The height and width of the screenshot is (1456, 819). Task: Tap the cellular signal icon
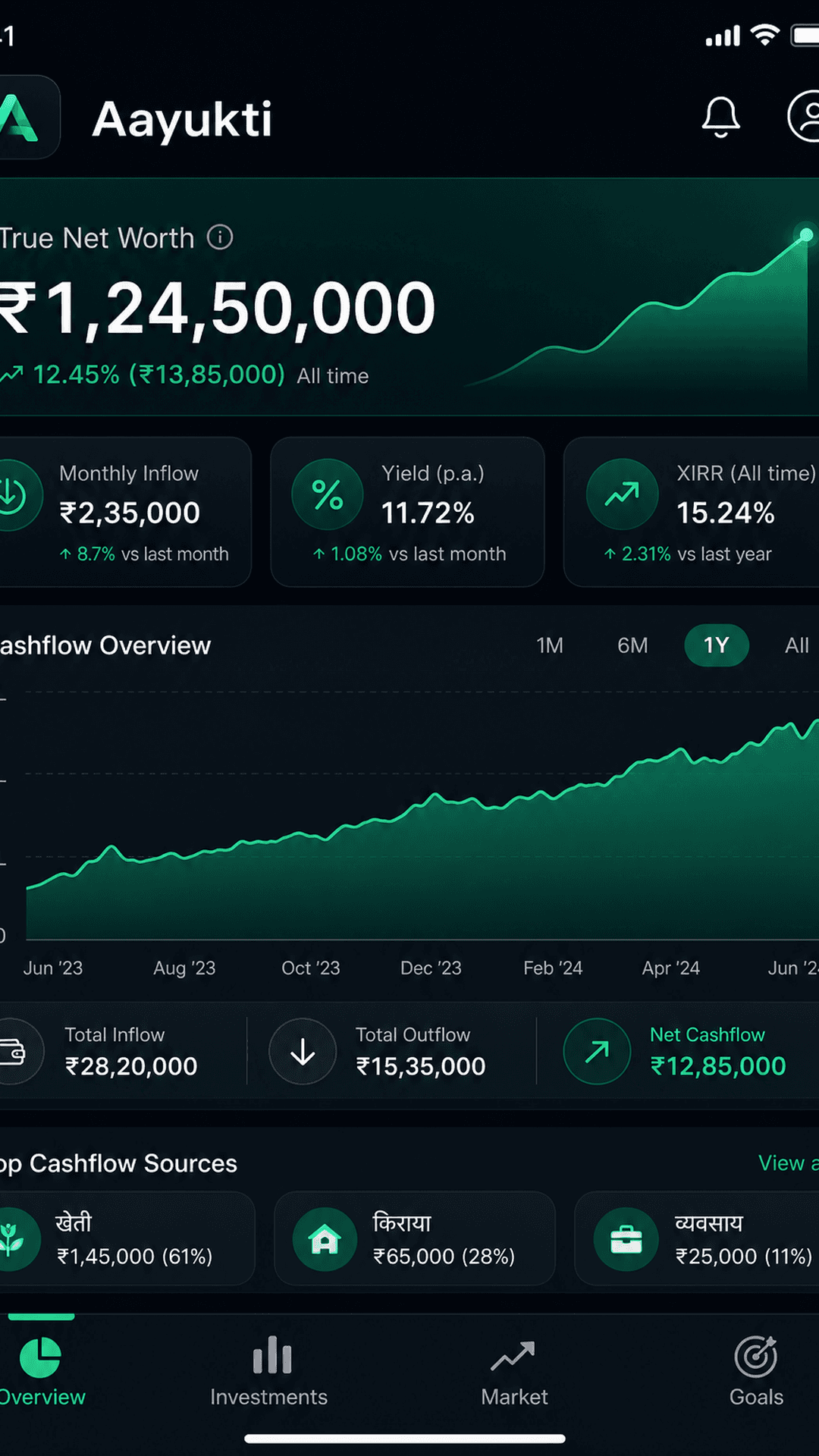coord(723,36)
